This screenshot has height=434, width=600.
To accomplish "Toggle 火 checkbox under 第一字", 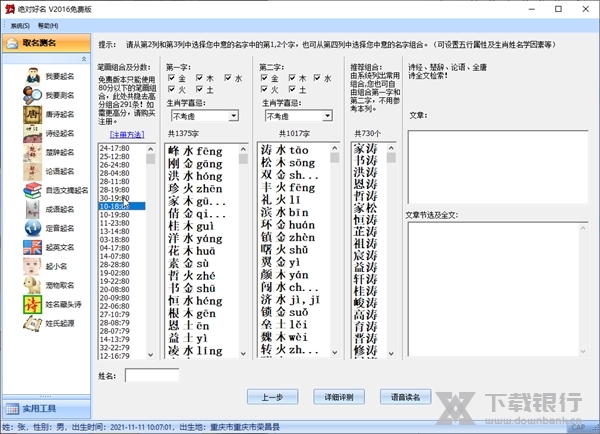I will (x=171, y=89).
